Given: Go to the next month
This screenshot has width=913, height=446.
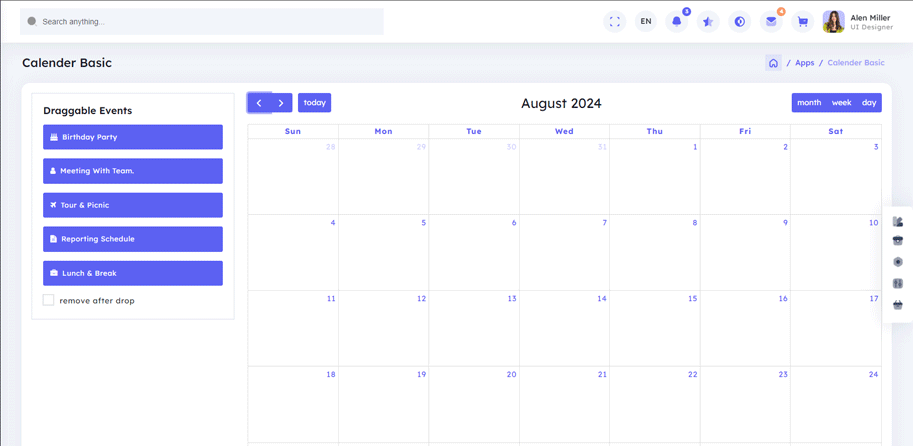Looking at the screenshot, I should pyautogui.click(x=281, y=103).
